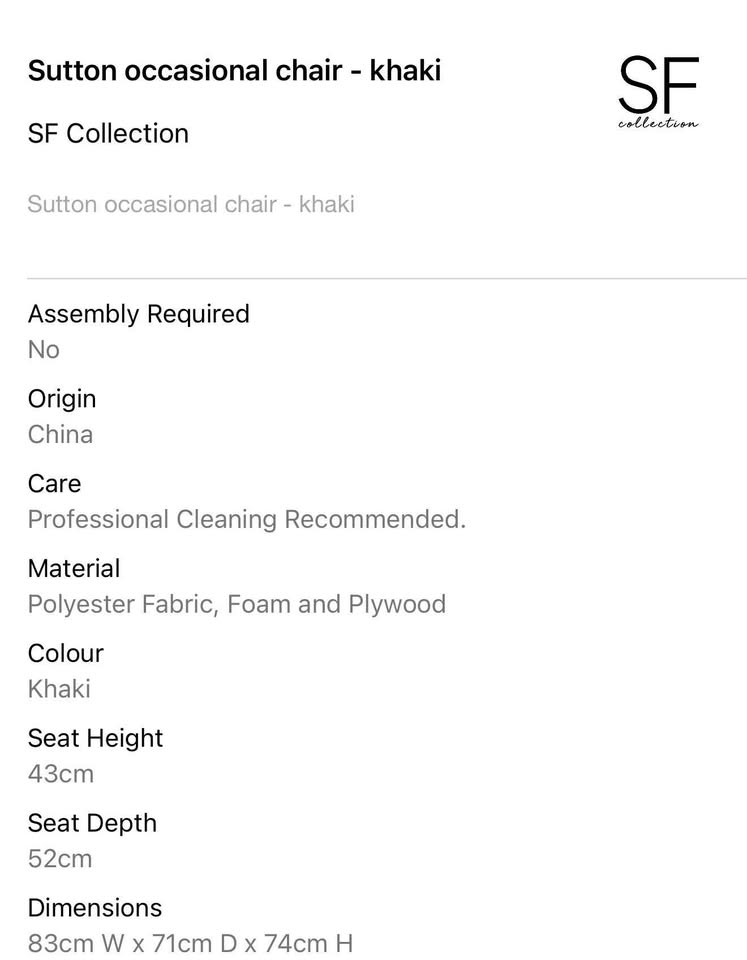Screen dimensions: 747x960
Task: Click the Sutton occasional chair title
Action: [234, 71]
